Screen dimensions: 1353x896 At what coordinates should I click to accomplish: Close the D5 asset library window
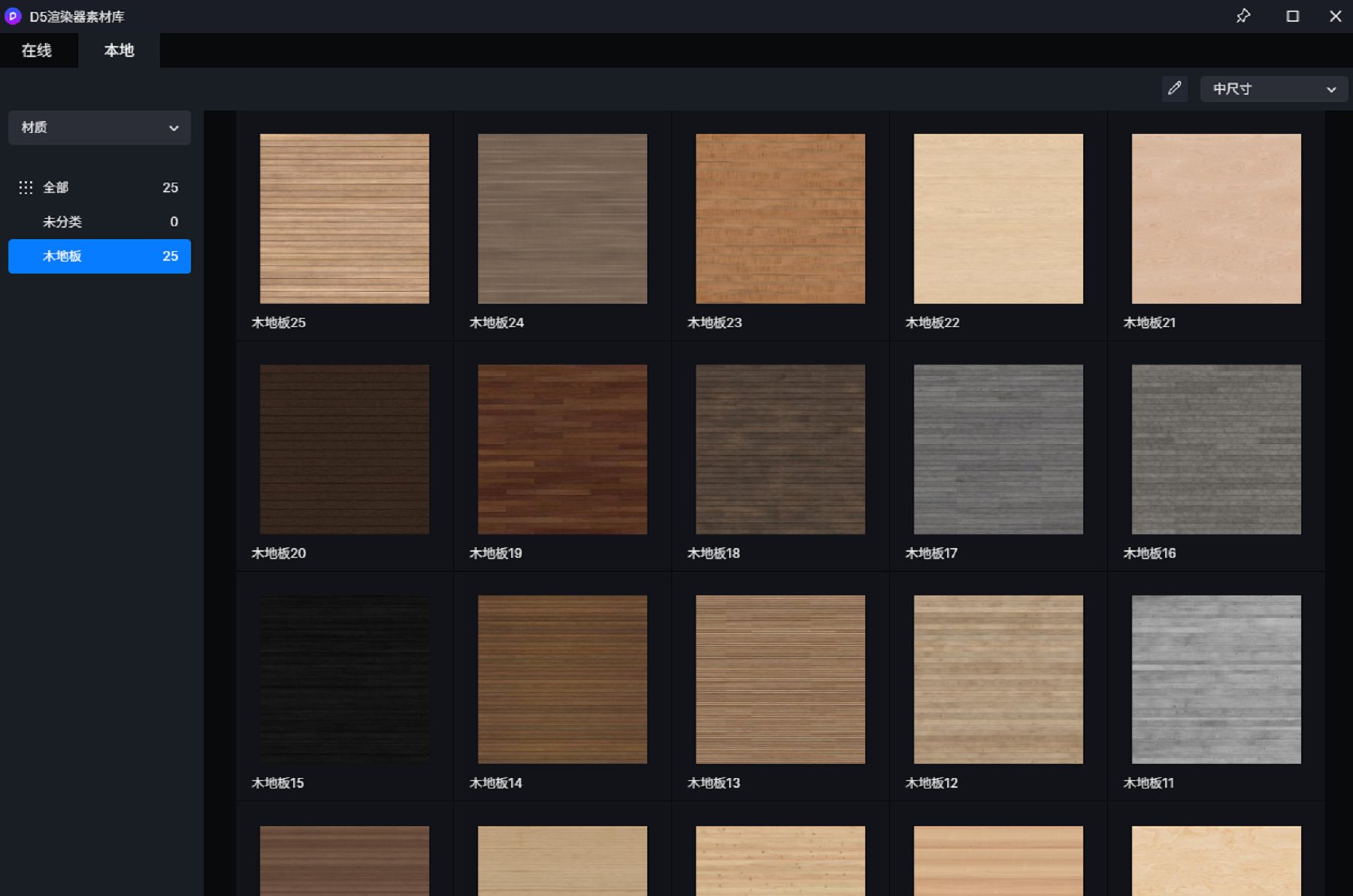click(x=1336, y=16)
